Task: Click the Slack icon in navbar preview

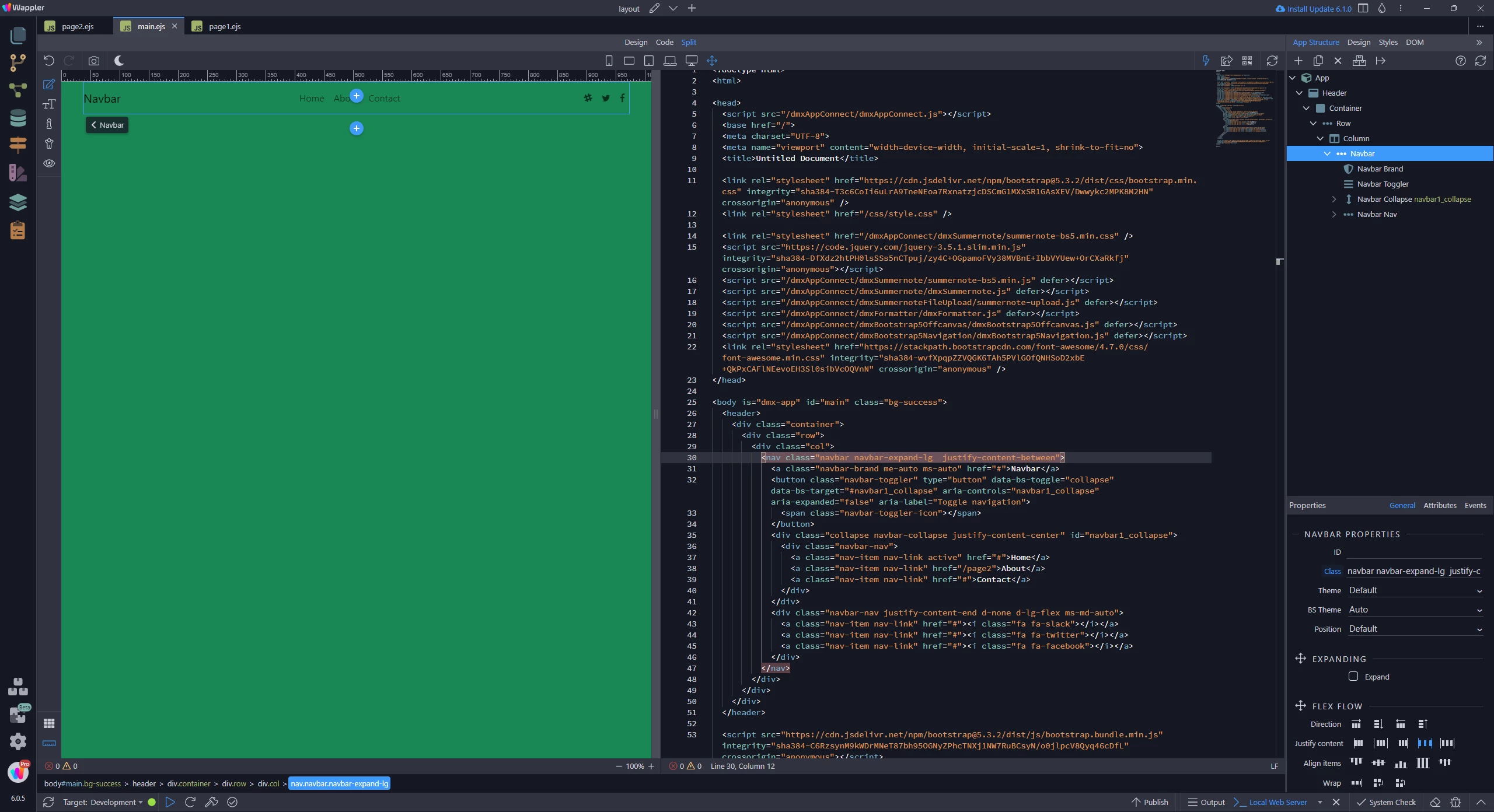Action: pos(588,98)
